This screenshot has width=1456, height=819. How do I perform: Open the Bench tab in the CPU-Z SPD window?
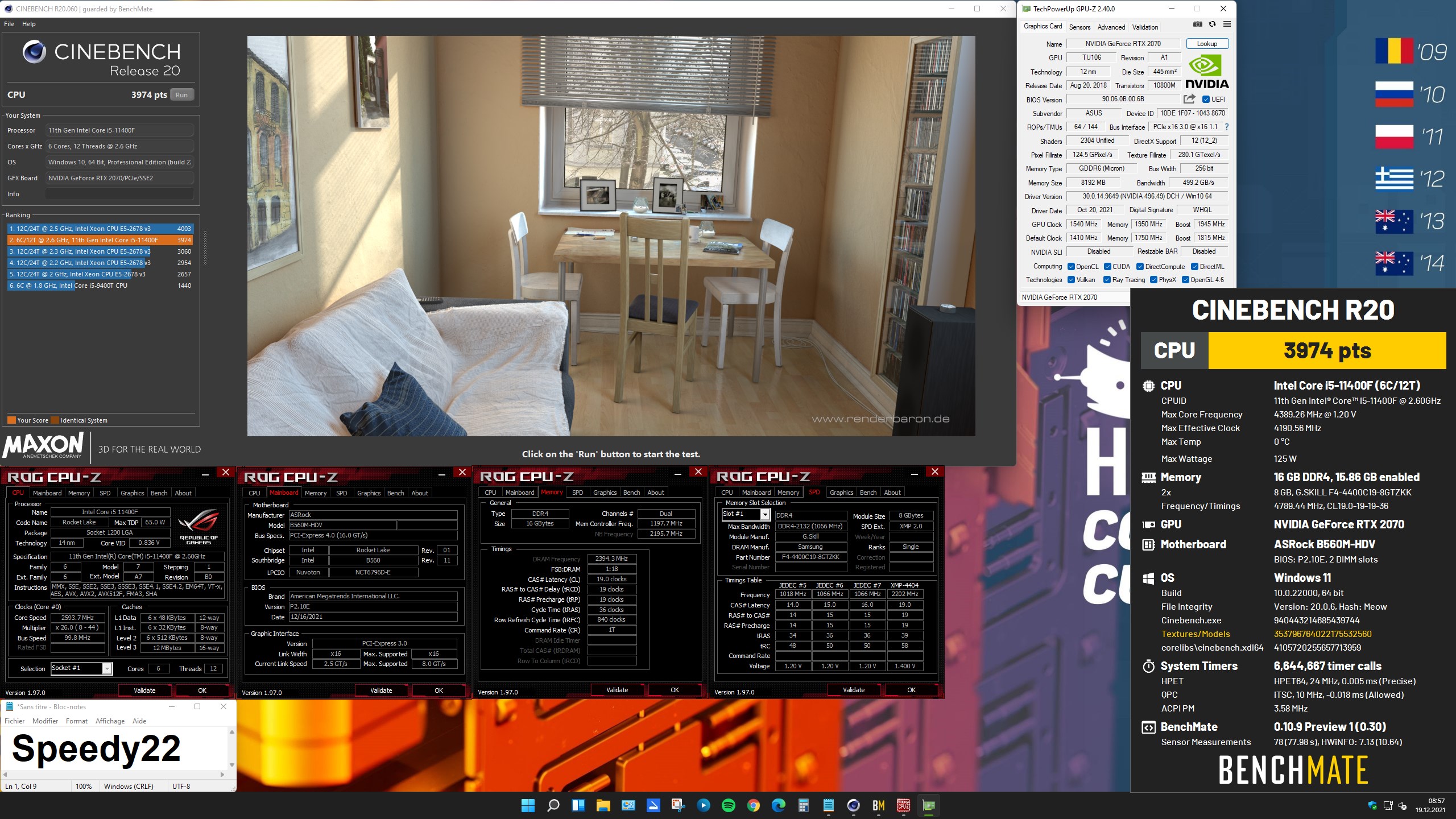(868, 493)
